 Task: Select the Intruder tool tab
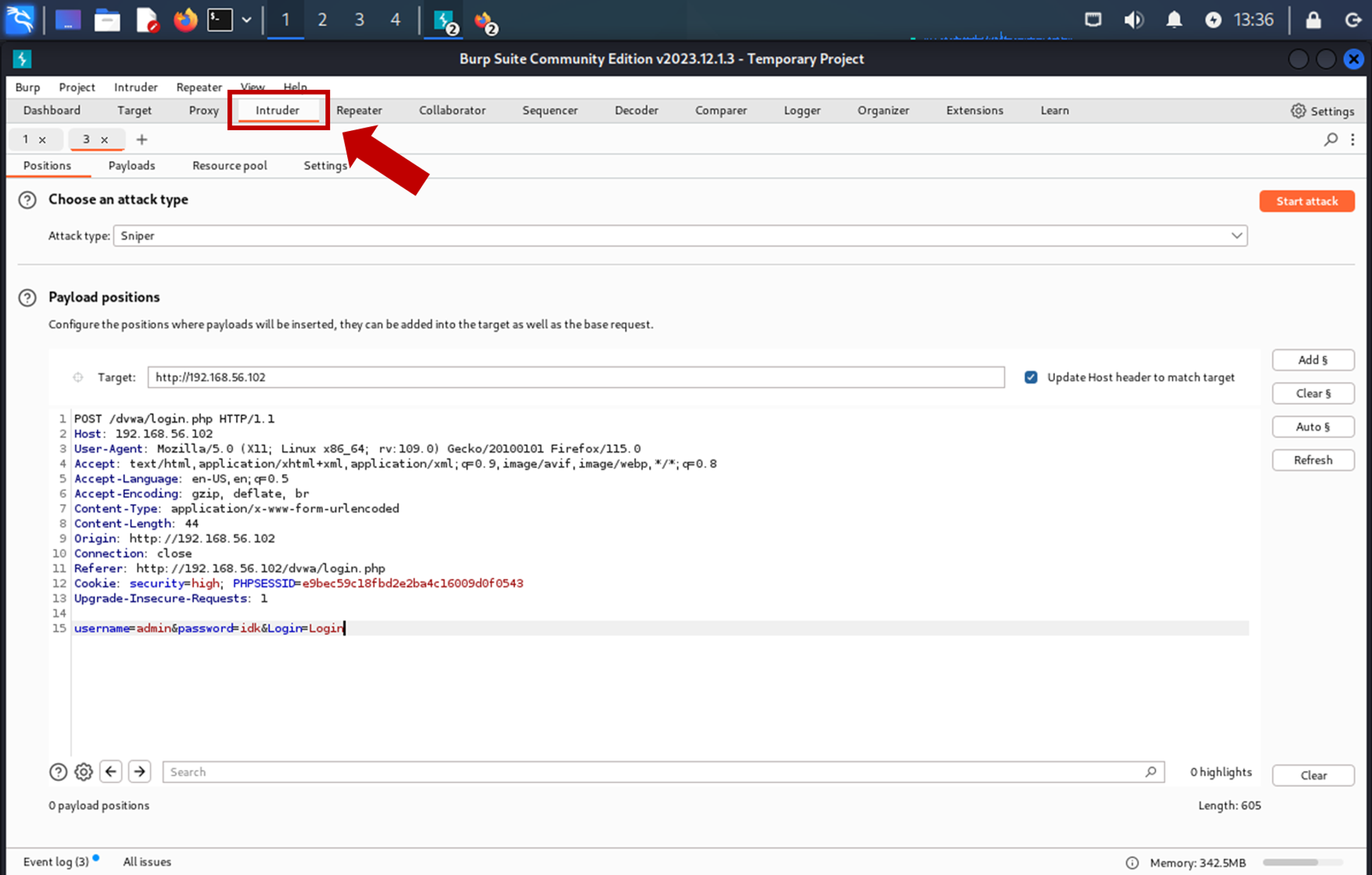click(x=278, y=110)
